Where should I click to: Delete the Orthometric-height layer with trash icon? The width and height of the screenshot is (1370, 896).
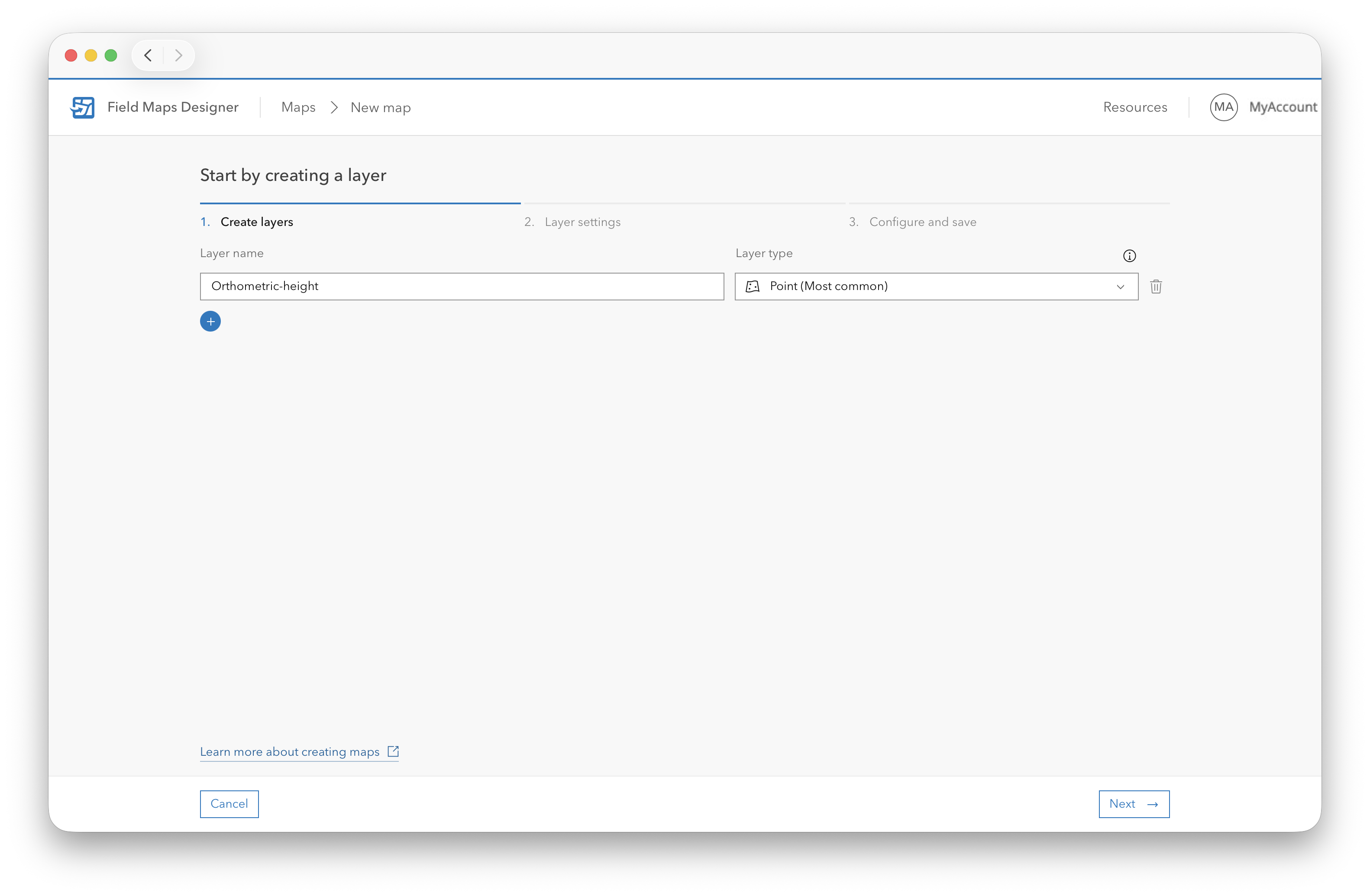(1156, 287)
